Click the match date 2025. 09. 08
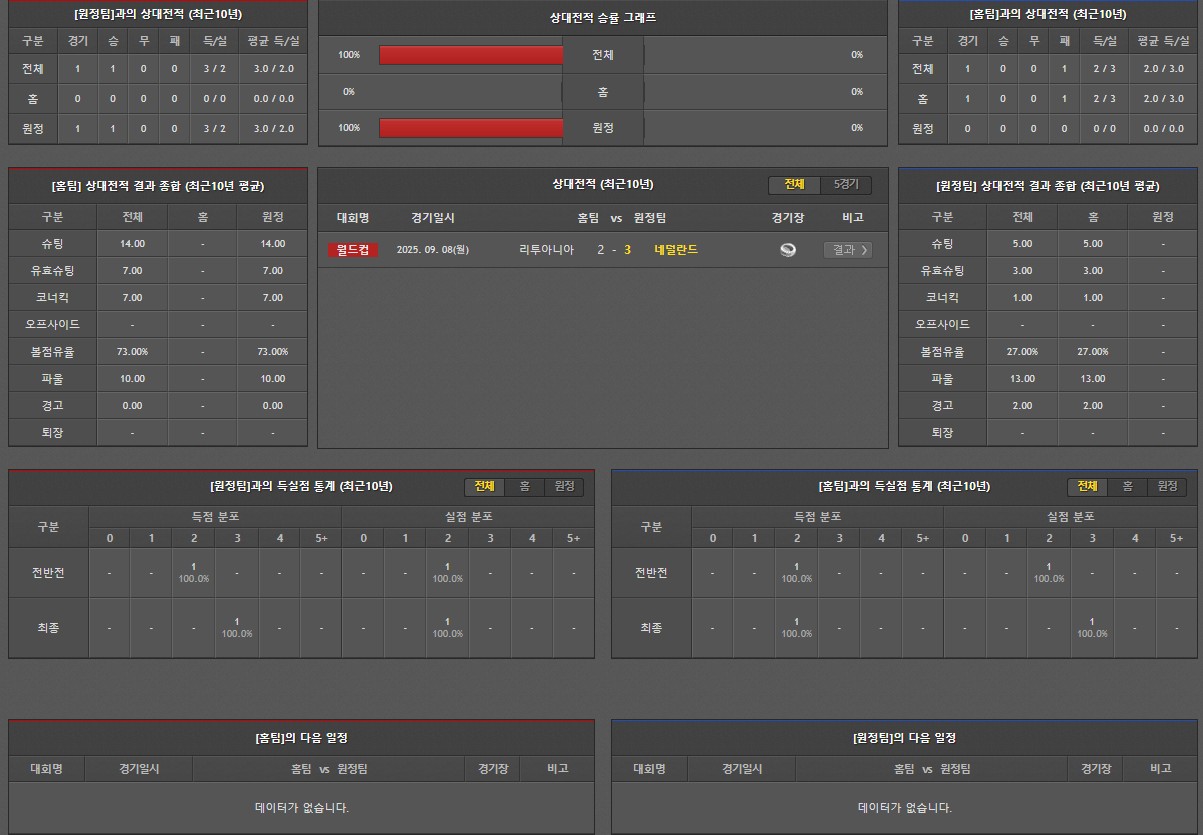1203x835 pixels. click(x=432, y=250)
